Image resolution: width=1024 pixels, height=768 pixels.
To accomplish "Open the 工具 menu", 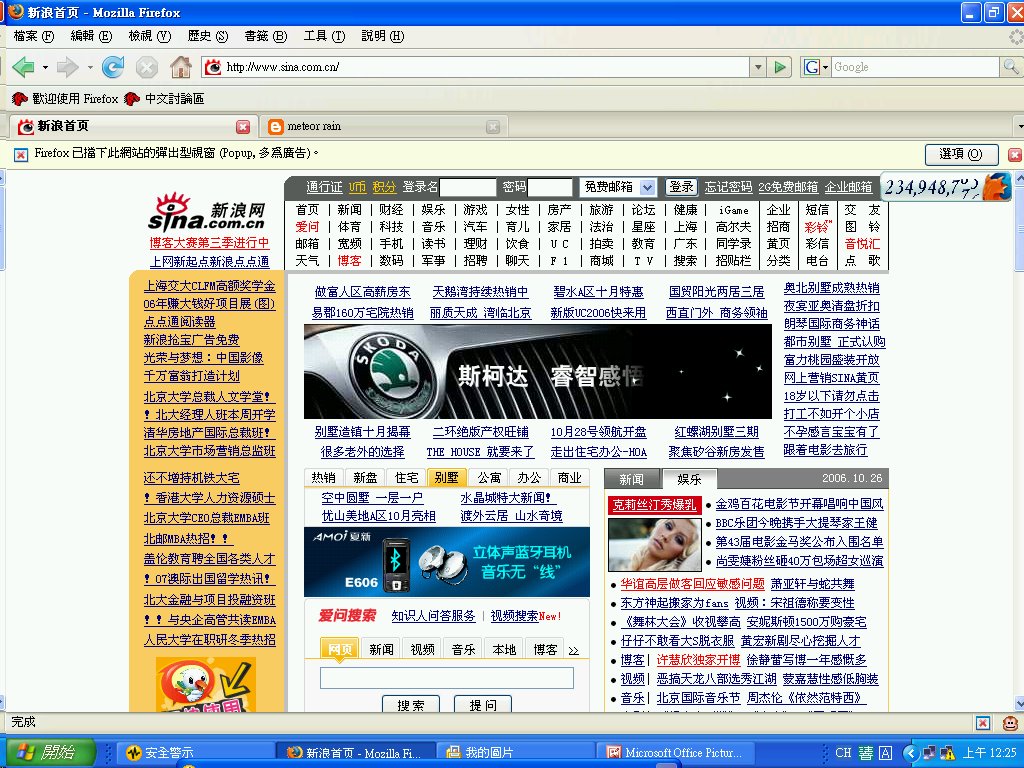I will (324, 36).
